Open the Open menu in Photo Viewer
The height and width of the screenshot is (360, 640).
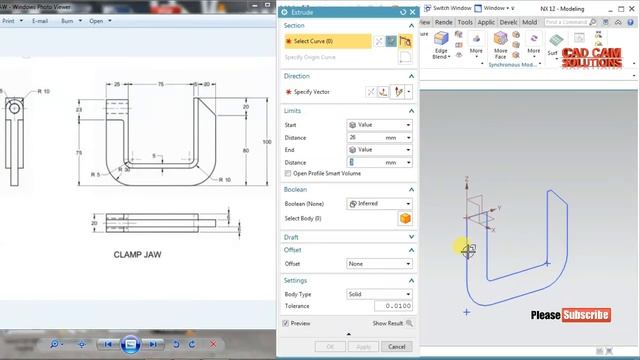pyautogui.click(x=100, y=21)
